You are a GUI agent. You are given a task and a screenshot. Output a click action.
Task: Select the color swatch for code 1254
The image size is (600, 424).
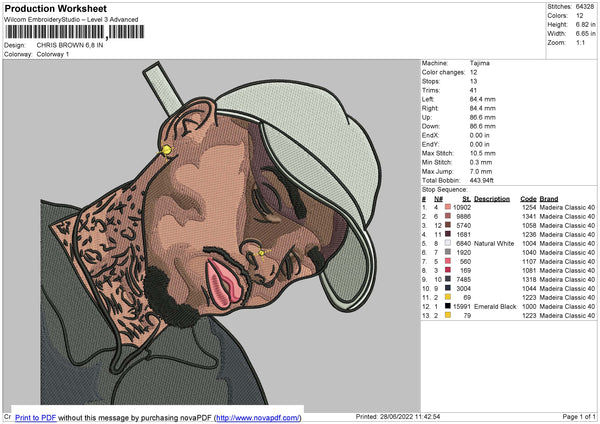448,207
